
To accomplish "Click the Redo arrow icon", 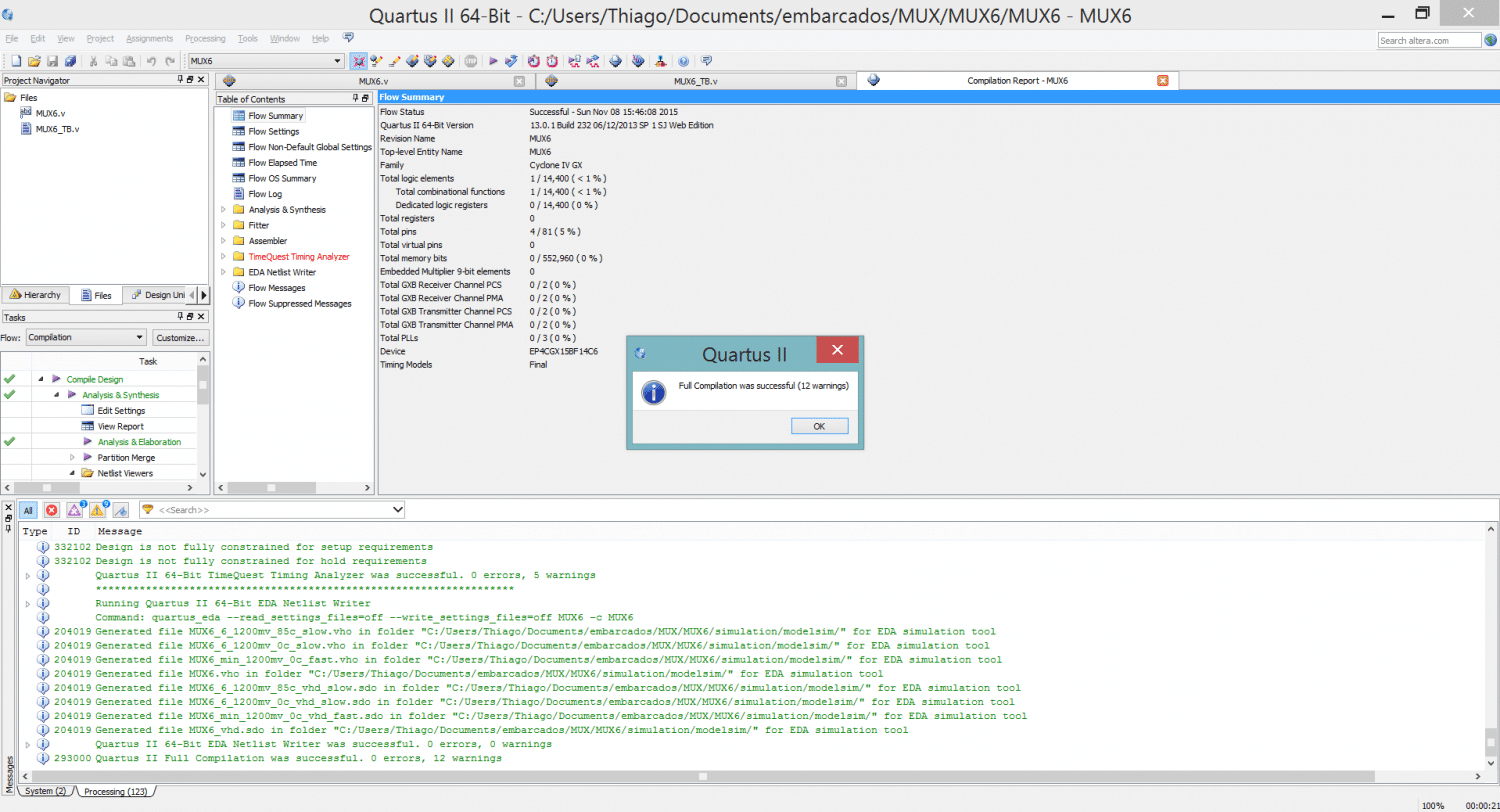I will tap(170, 61).
